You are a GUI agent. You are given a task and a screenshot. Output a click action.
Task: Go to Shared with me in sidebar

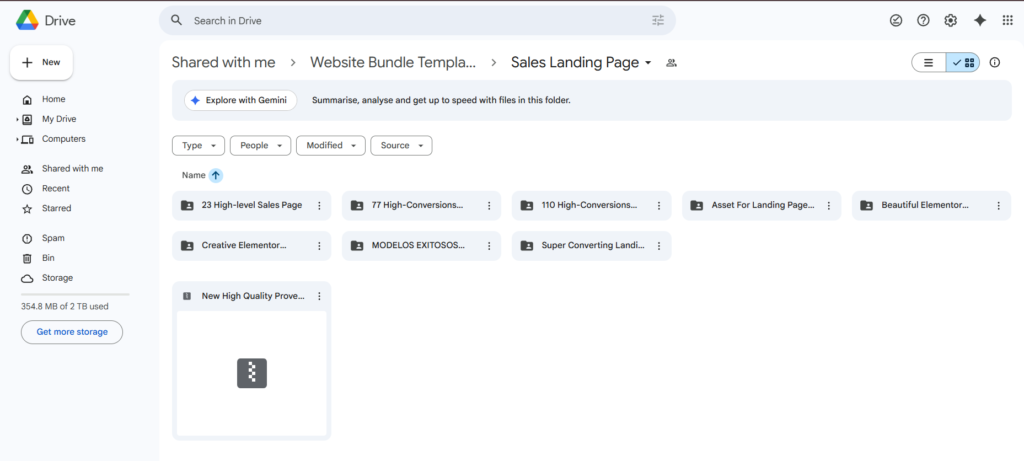tap(72, 169)
